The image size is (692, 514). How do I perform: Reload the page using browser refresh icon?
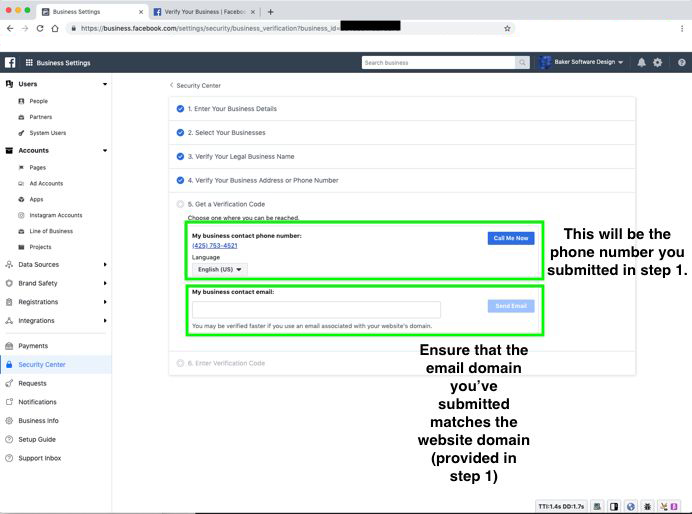point(40,28)
